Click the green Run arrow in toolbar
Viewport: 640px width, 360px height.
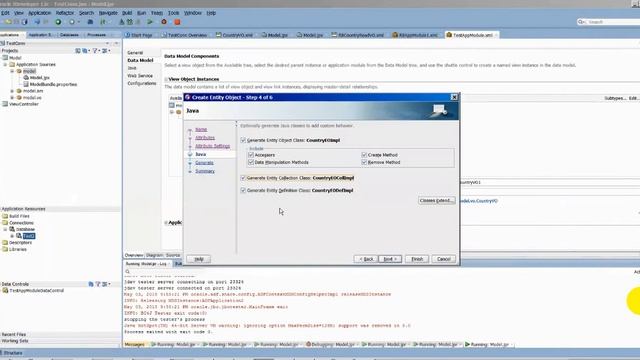150,22
